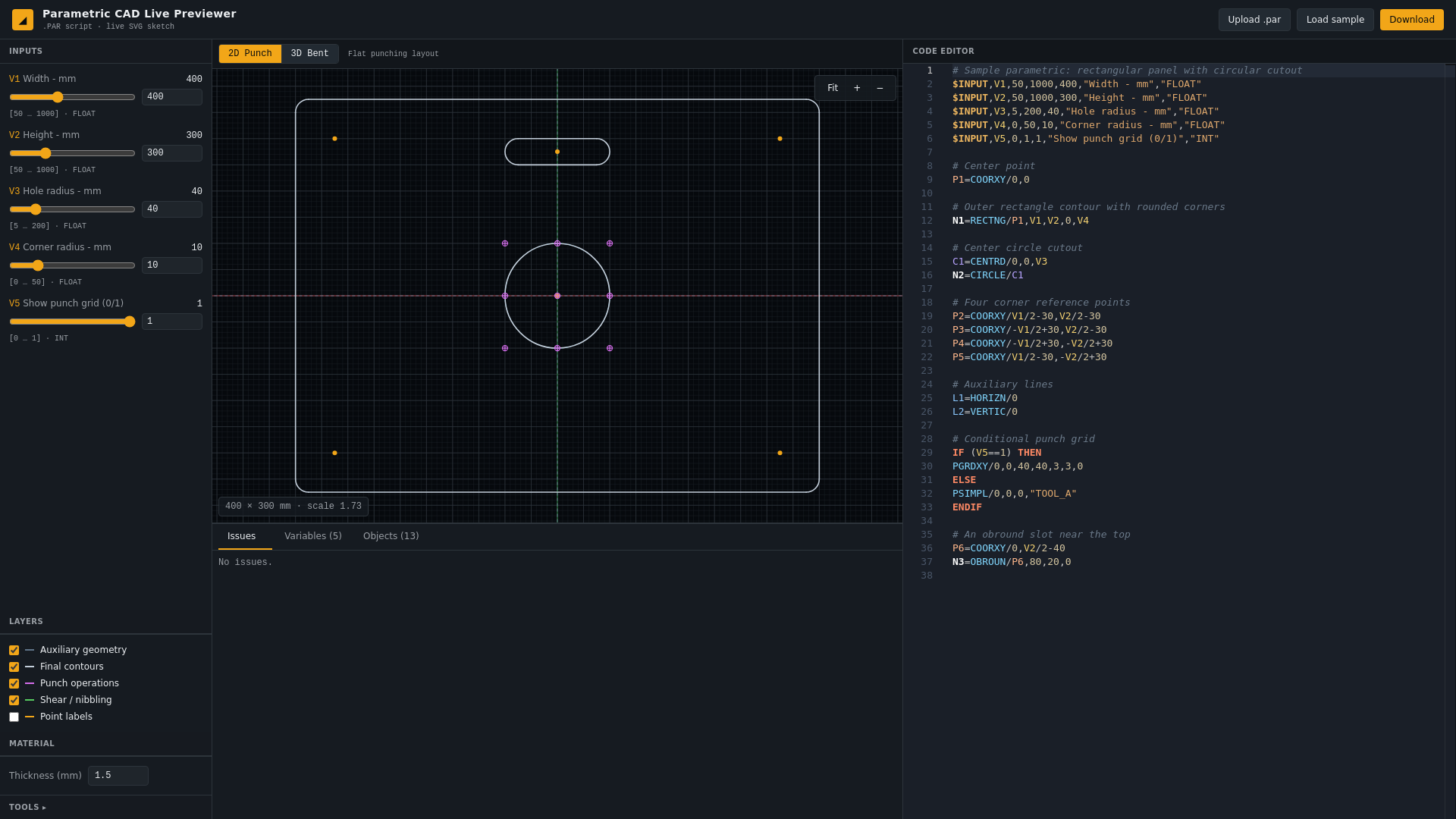The image size is (1456, 819).
Task: Click the Height value field showing 300
Action: (172, 153)
